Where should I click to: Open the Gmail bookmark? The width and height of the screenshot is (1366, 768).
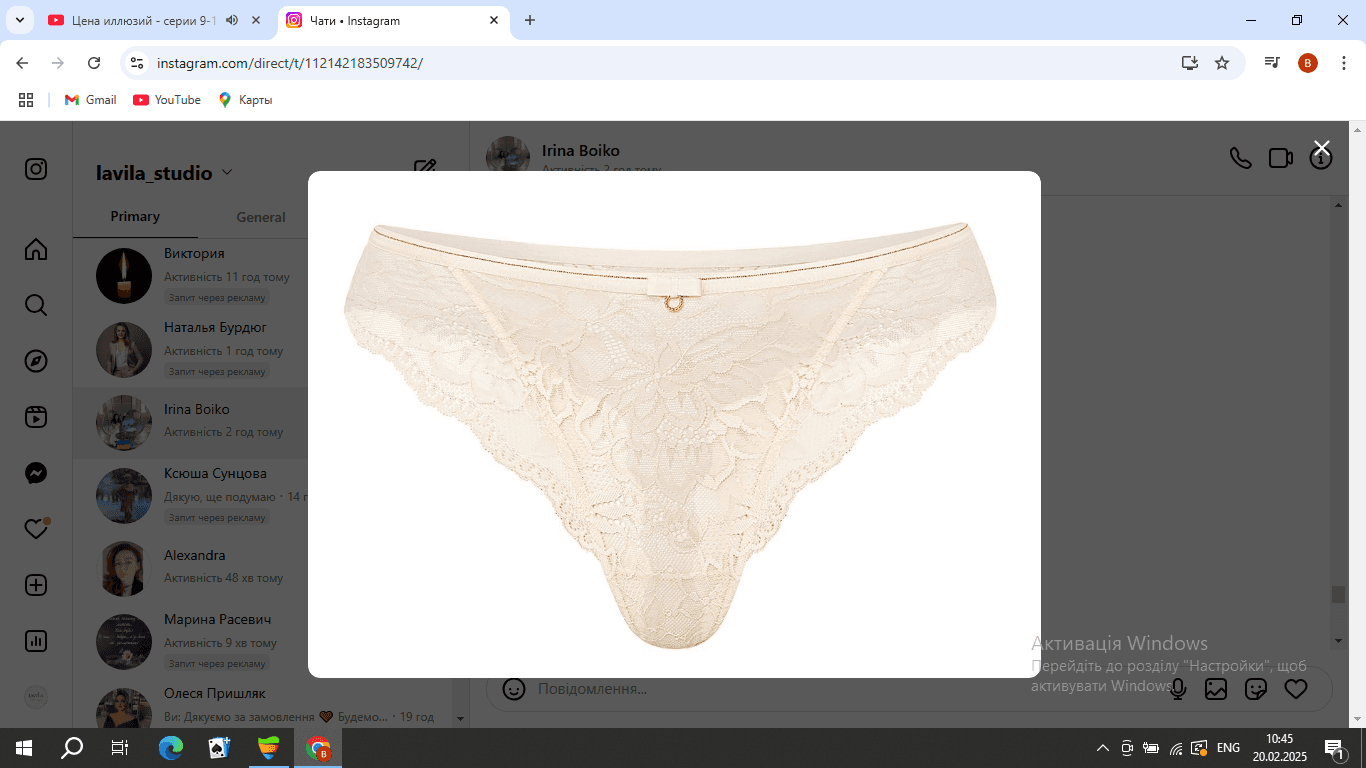click(91, 100)
